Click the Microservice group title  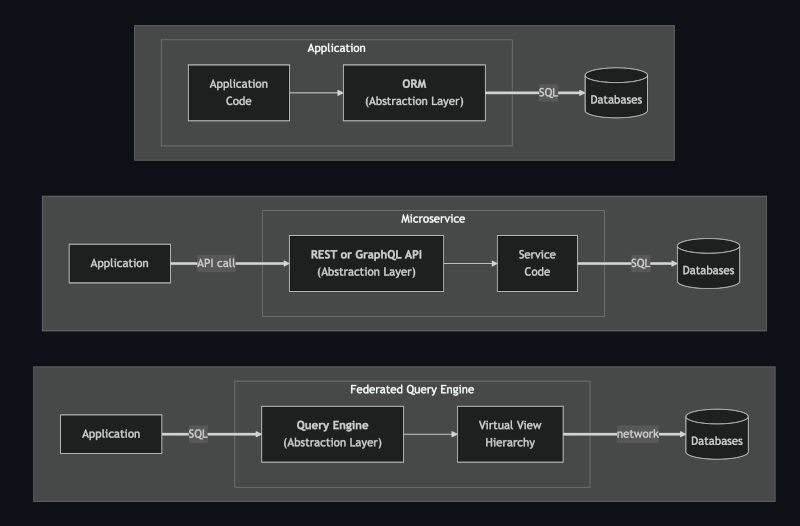pos(433,218)
